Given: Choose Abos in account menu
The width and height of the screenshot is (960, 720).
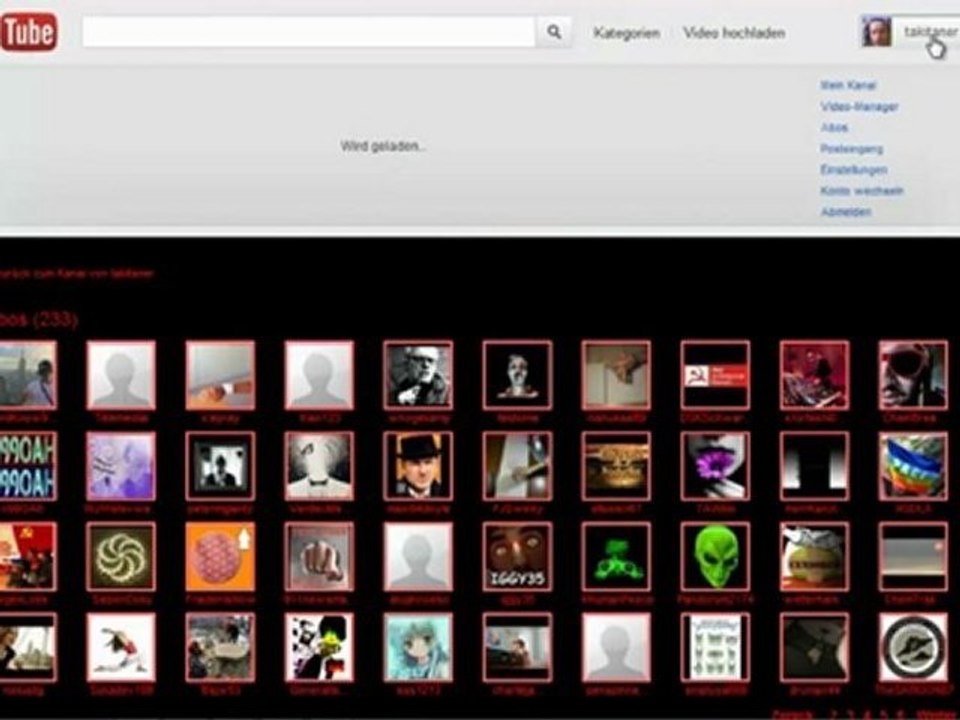Looking at the screenshot, I should pyautogui.click(x=834, y=127).
